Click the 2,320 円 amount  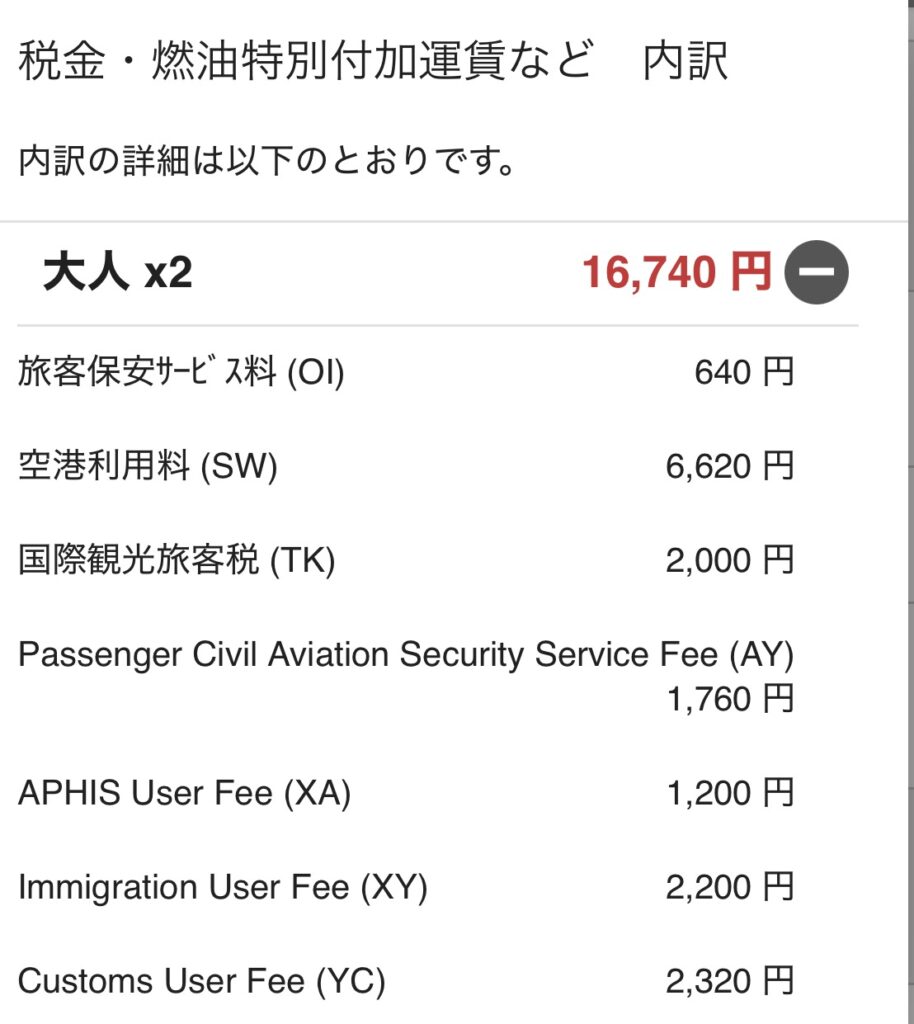(730, 981)
